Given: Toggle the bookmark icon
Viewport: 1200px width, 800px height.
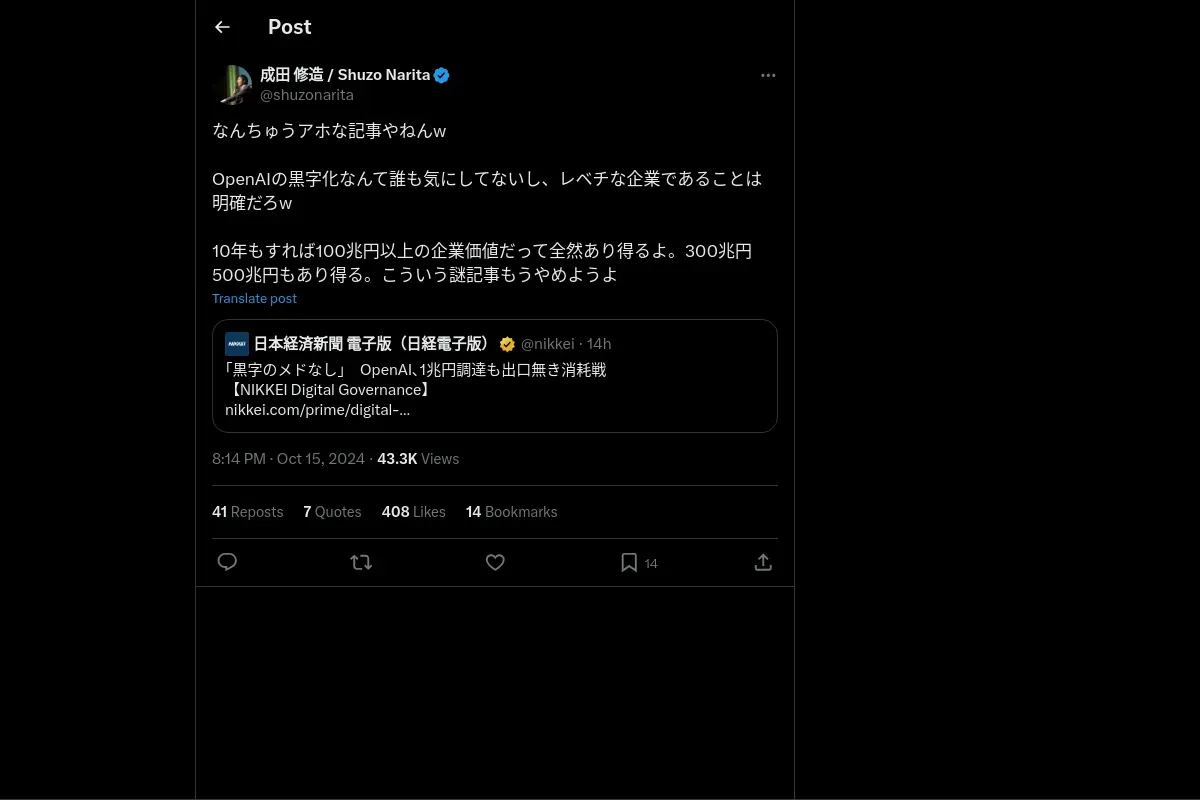Looking at the screenshot, I should click(629, 562).
